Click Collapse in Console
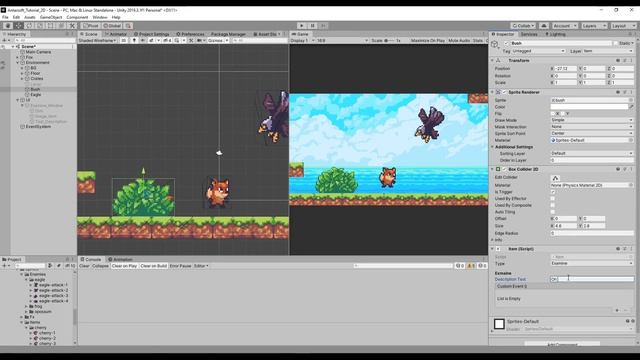Image resolution: width=640 pixels, height=360 pixels. (100, 266)
